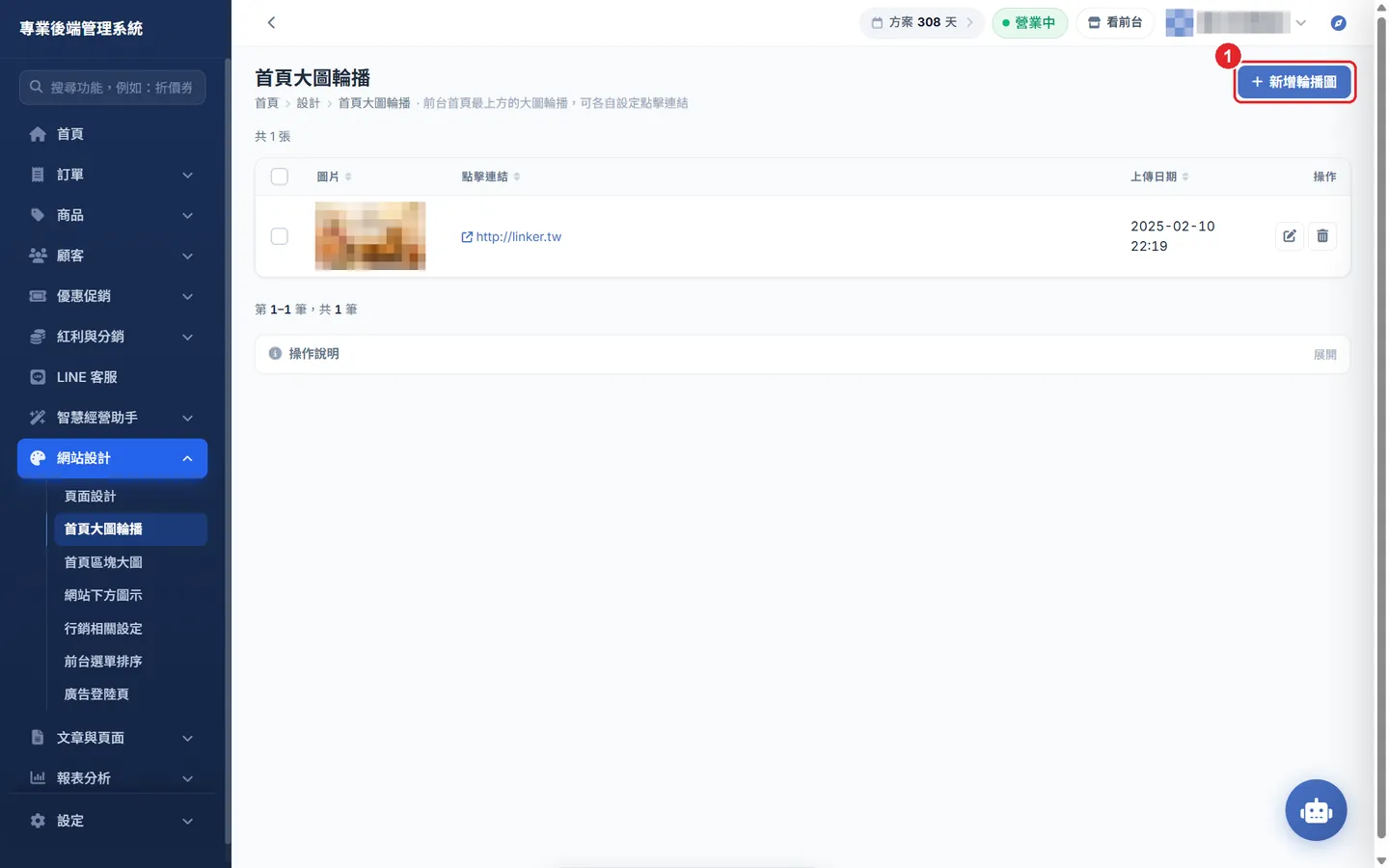
Task: Sort by 上傳日期 column sort icon
Action: 1185,176
